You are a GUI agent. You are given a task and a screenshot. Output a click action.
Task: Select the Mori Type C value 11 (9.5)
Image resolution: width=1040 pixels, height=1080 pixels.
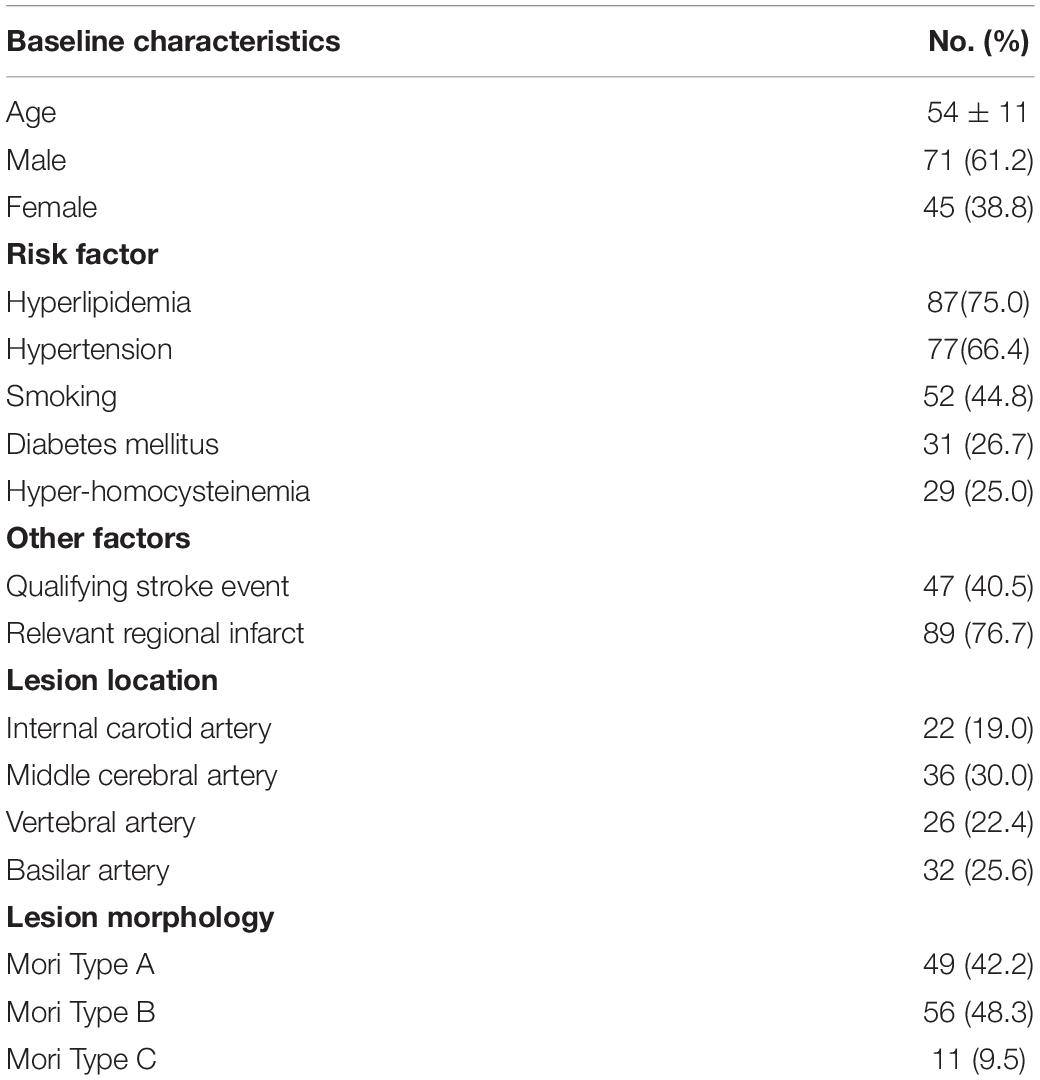[x=982, y=1059]
